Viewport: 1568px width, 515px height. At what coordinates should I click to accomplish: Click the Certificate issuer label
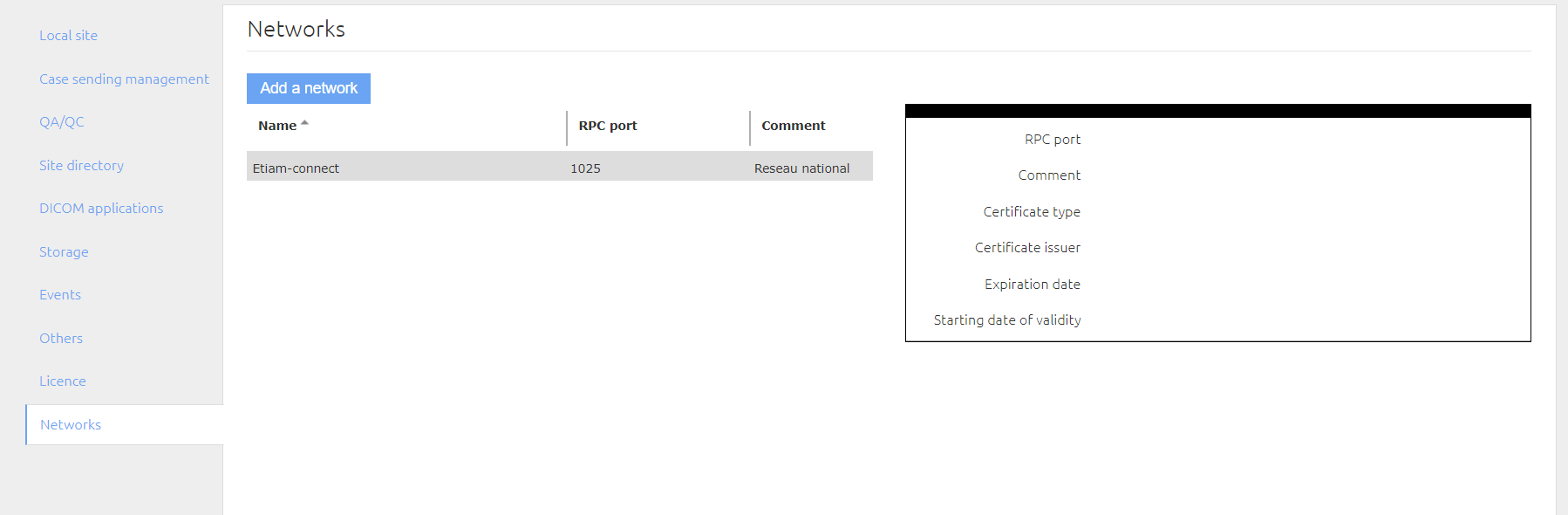1027,248
